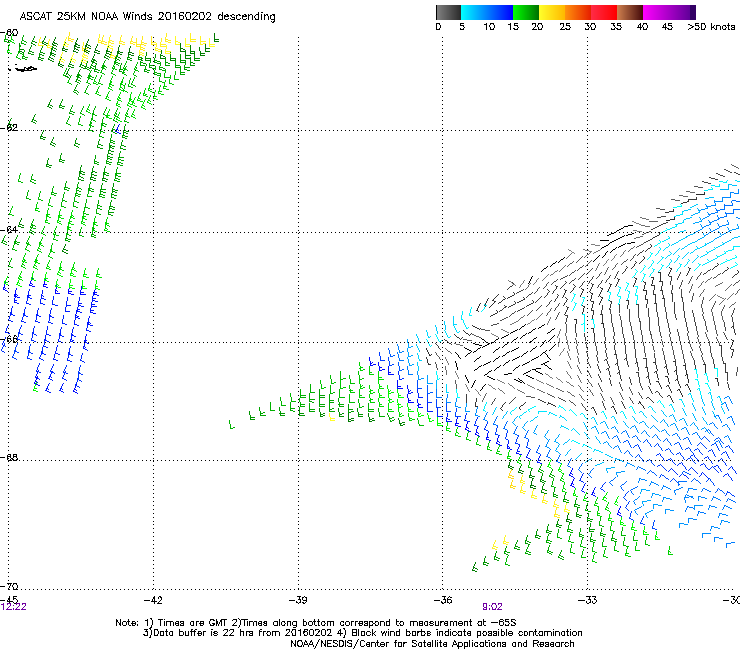Click the NOAA/NESDIS credit line

[x=432, y=644]
